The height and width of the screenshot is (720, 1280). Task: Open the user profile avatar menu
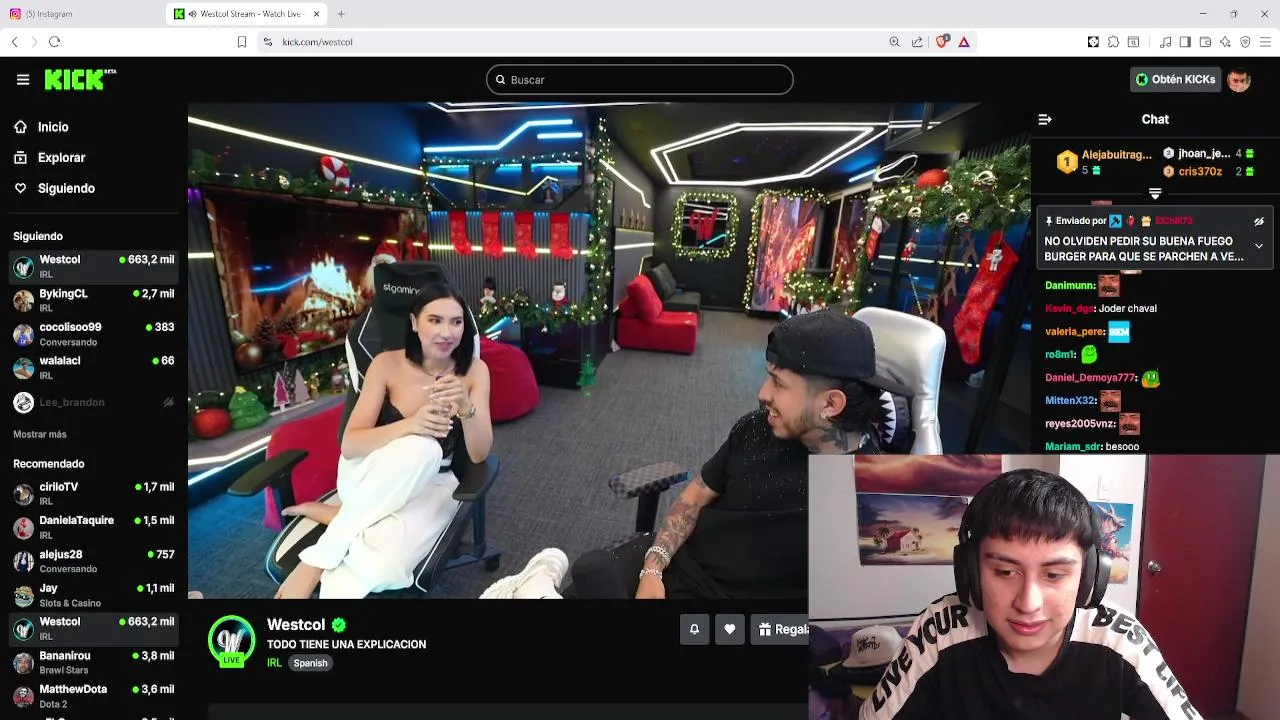[x=1239, y=80]
